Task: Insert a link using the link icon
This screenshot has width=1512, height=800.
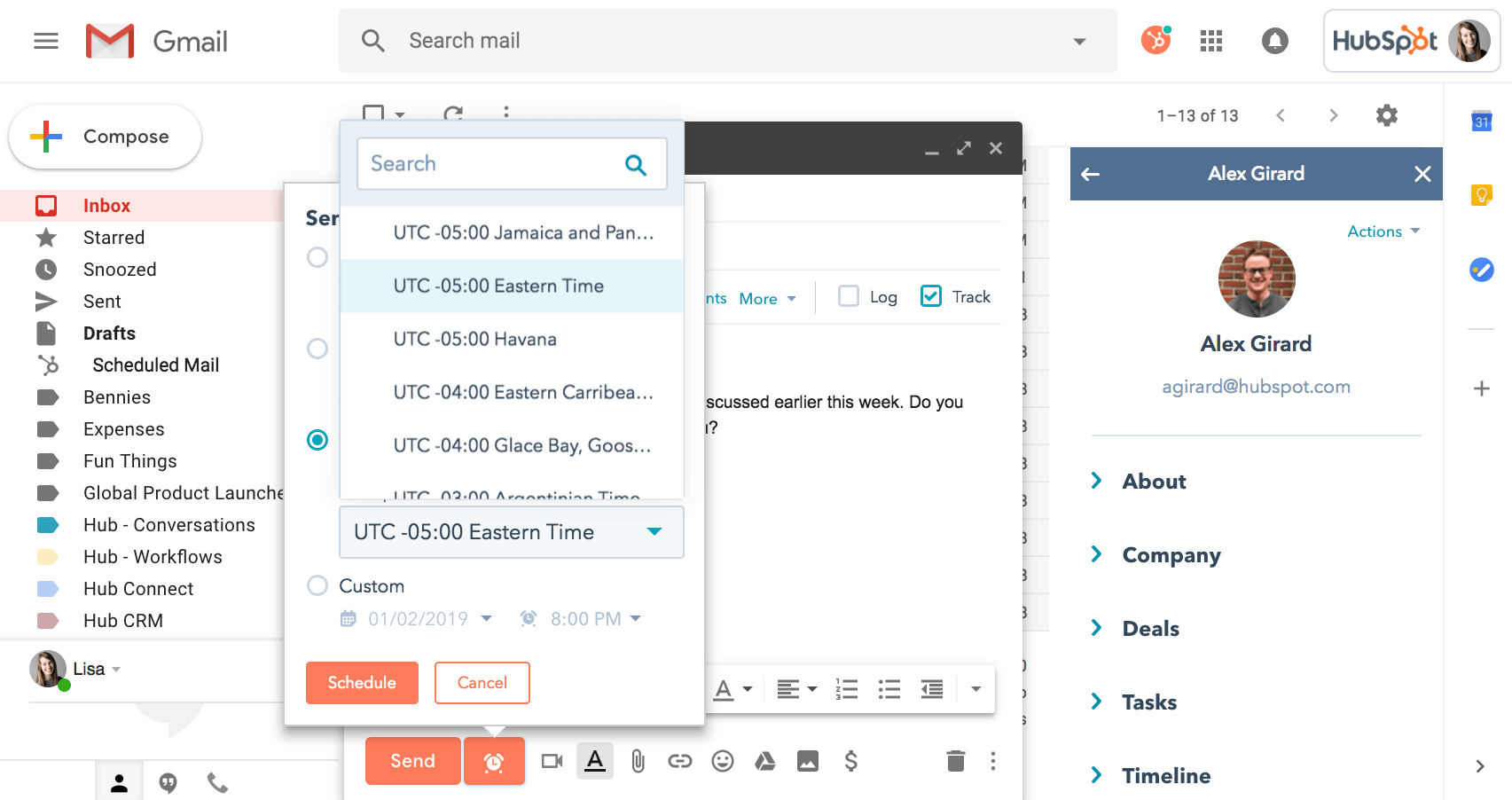Action: click(680, 761)
